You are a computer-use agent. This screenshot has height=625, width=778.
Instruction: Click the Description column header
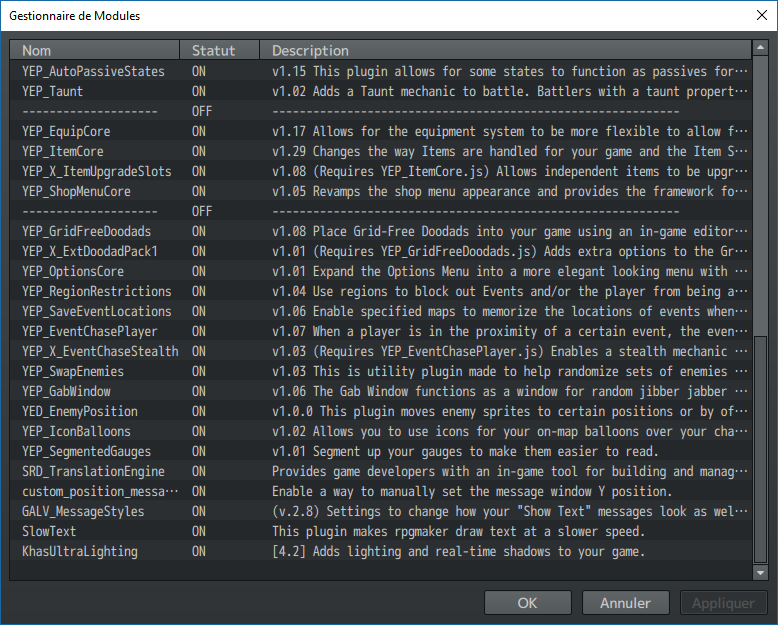(x=506, y=51)
